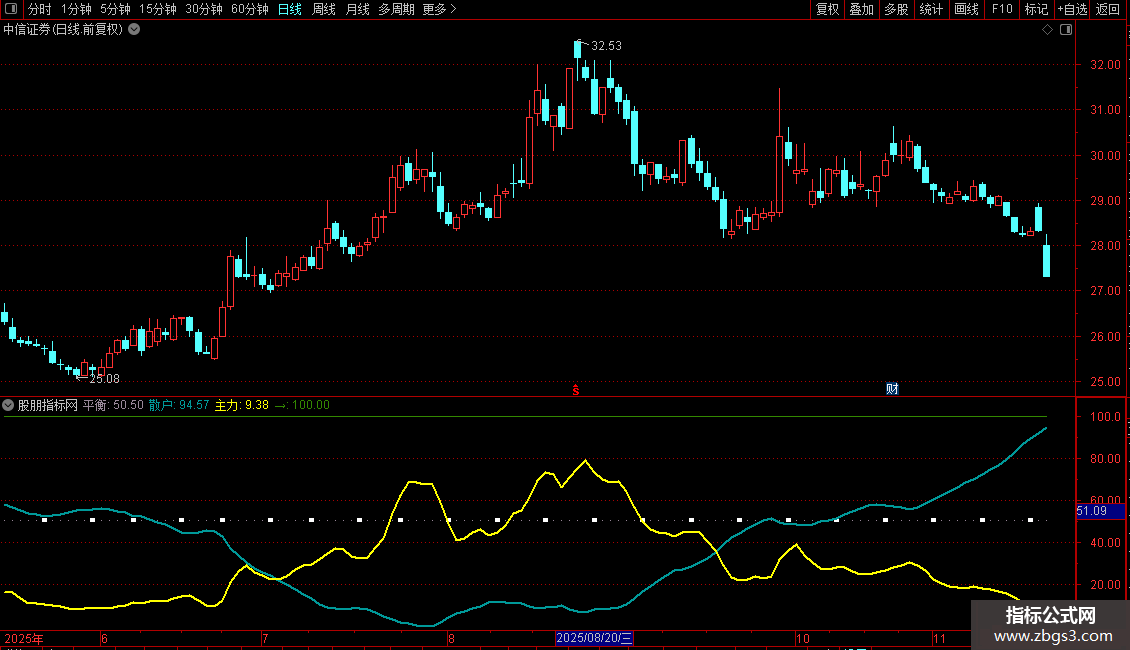Select the 30分钟 timeframe
1130x650 pixels.
point(204,9)
